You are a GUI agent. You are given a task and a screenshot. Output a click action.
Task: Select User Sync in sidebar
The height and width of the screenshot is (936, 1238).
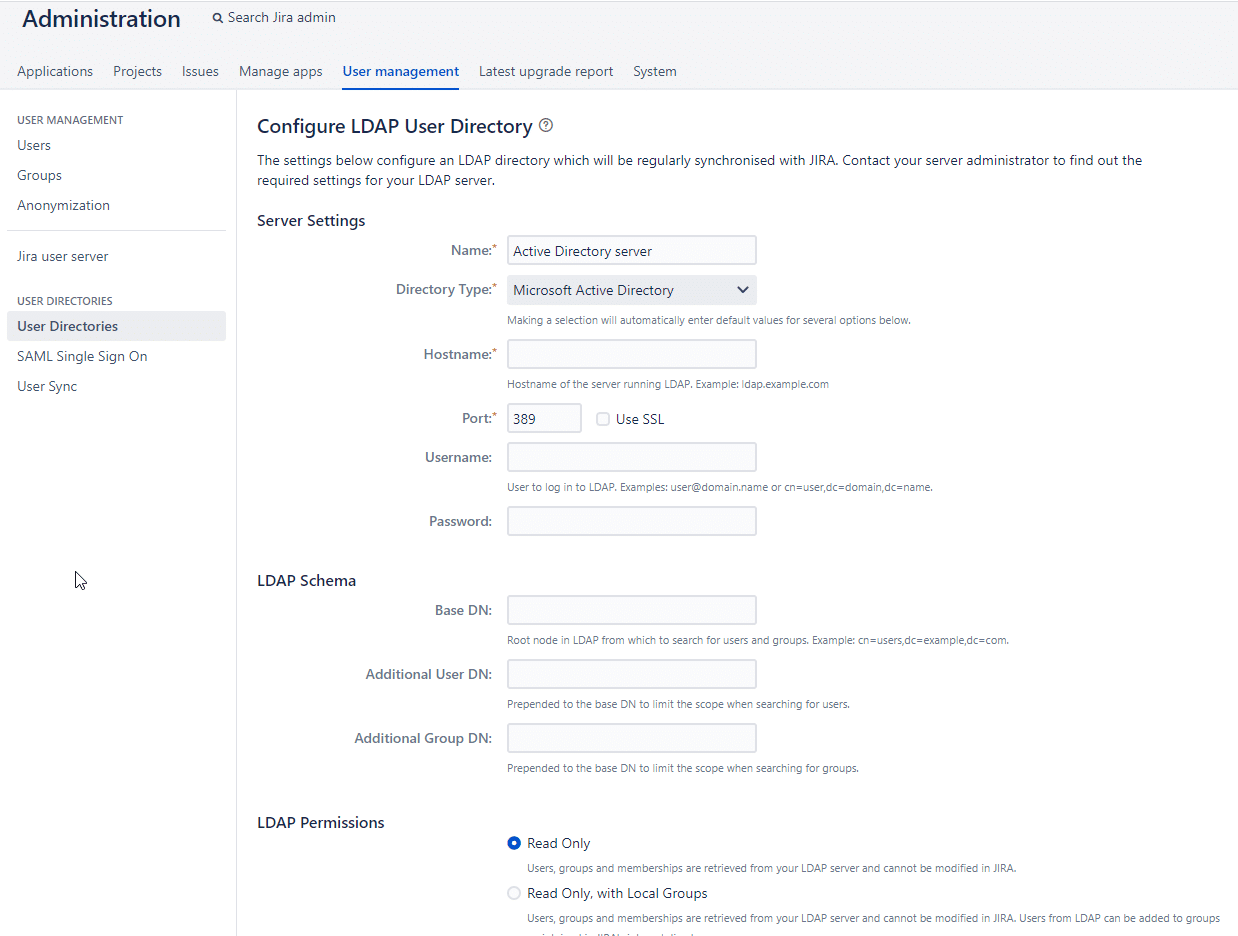(47, 386)
